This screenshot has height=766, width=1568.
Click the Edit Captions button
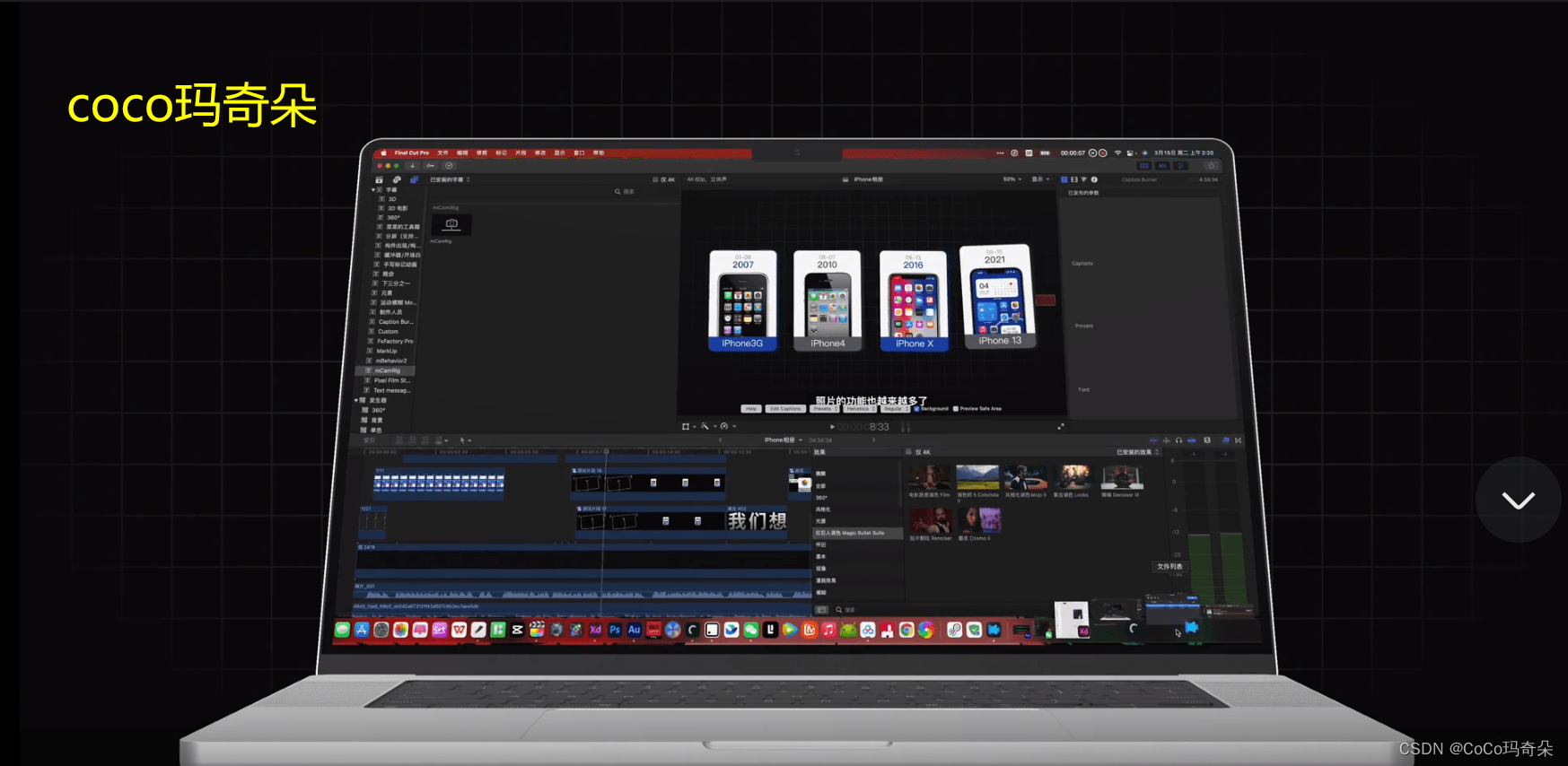785,409
